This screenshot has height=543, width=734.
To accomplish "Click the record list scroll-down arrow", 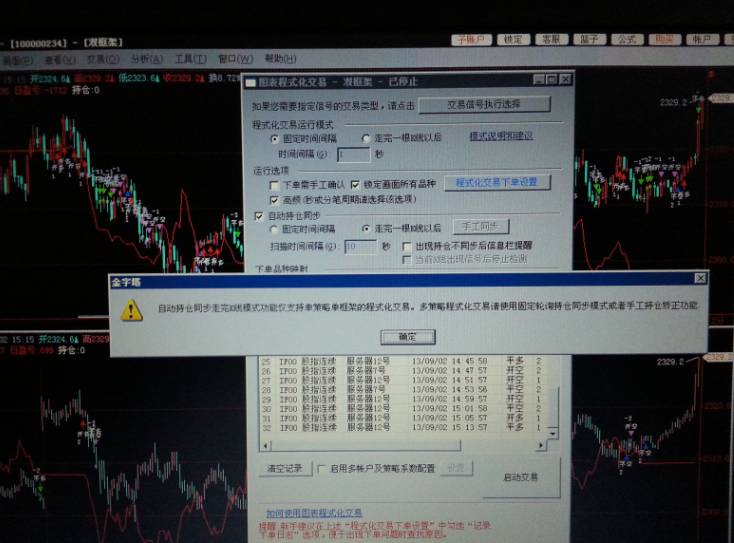I will (x=552, y=433).
